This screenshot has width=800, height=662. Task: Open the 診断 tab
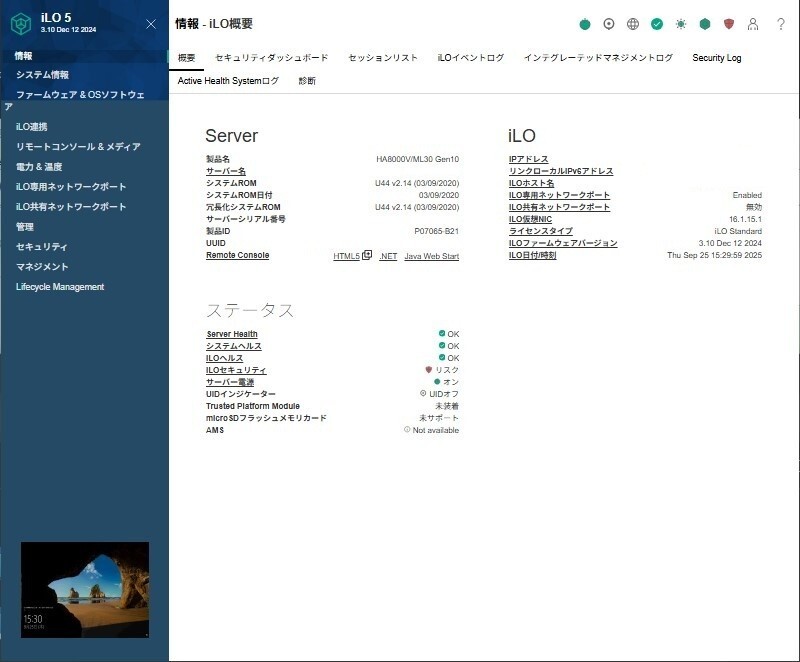click(307, 81)
